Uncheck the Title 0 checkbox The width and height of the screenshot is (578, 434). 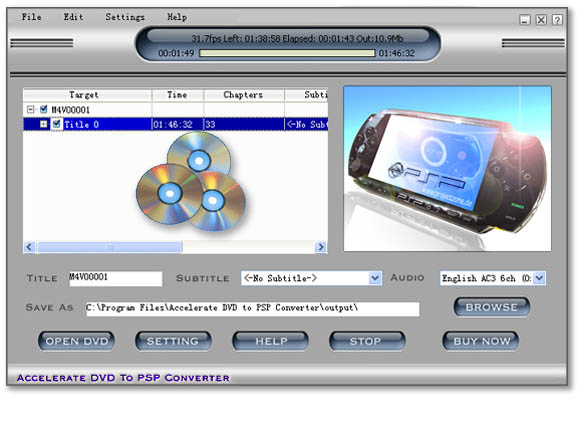56,124
